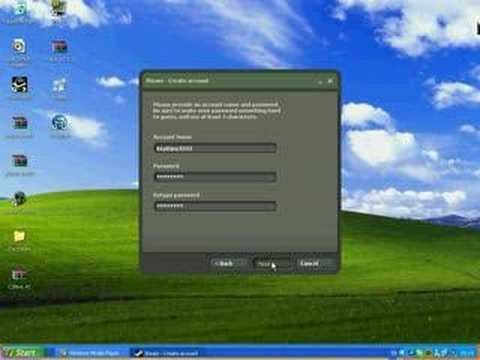Click the Next button in the dialog
480x360 pixels.
coord(271,264)
